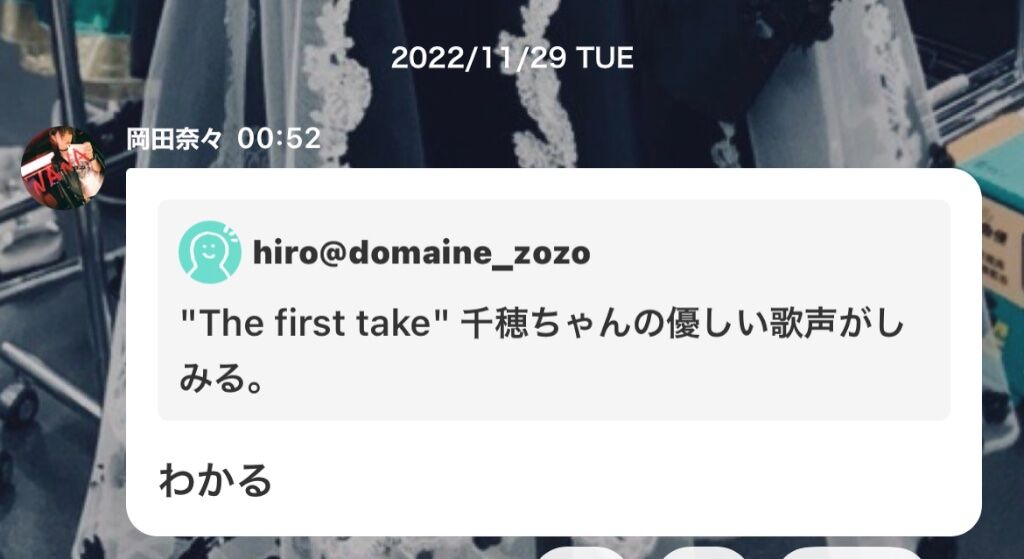Tap the first cut-off button below the bubble
The image size is (1024, 559).
click(580, 553)
